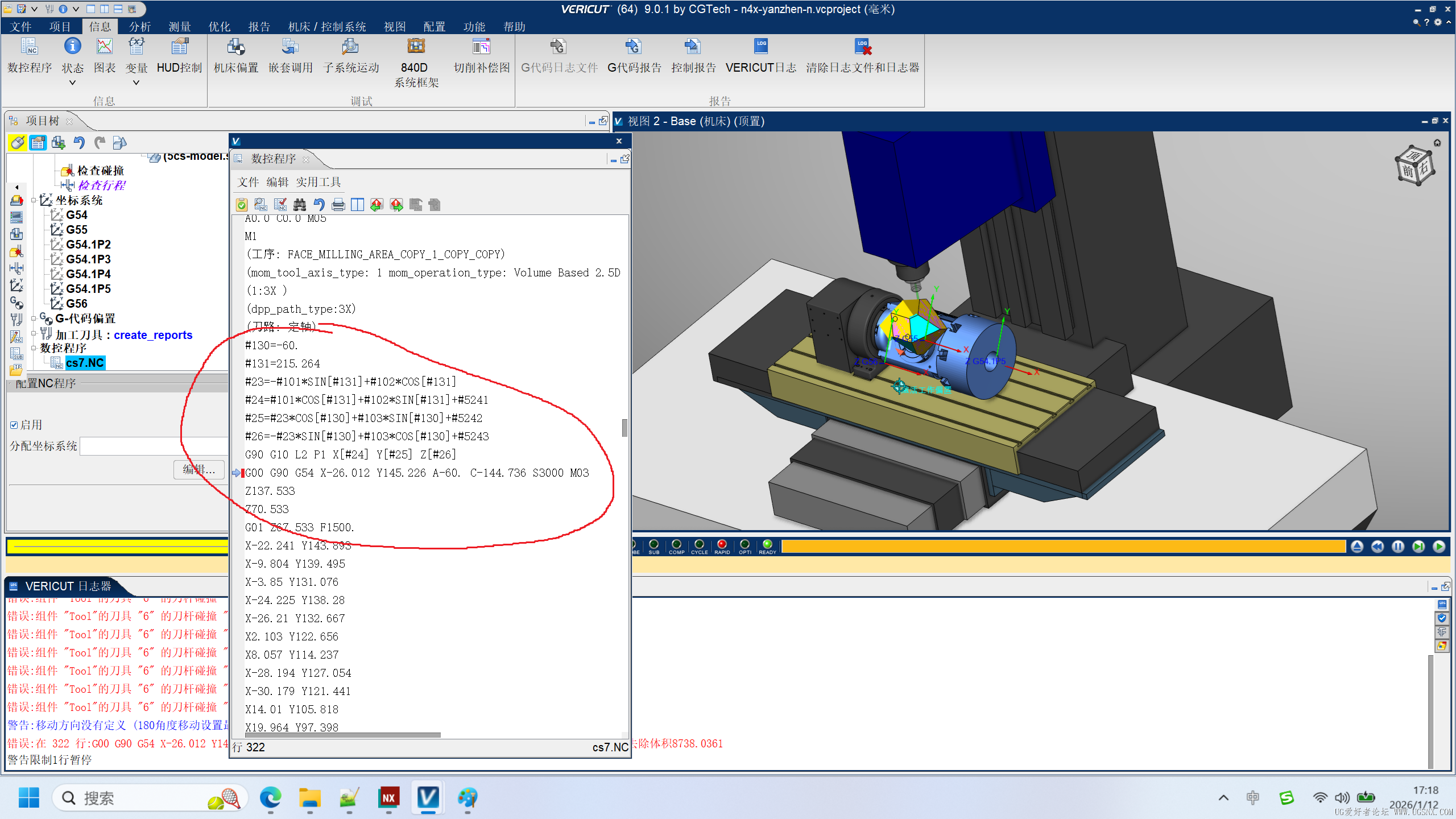The width and height of the screenshot is (1456, 819).
Task: Click the 编辑... button
Action: [198, 469]
